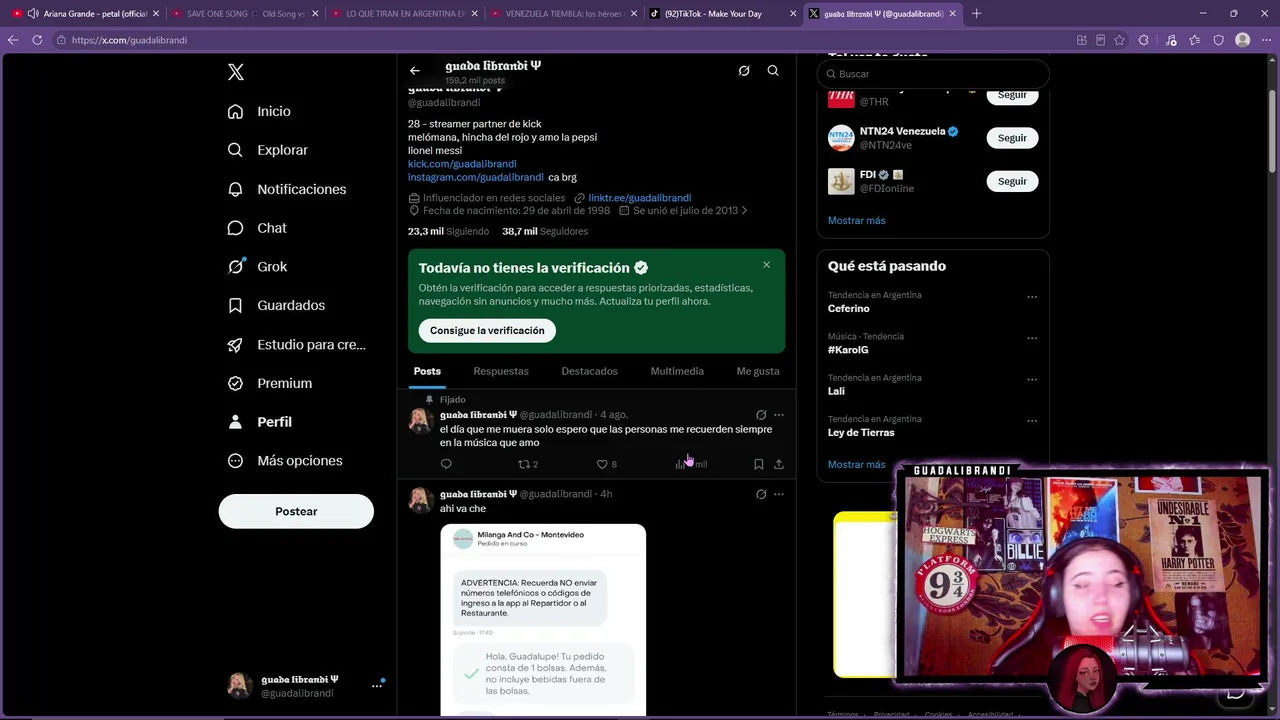Click the Buscar search field

[x=933, y=74]
